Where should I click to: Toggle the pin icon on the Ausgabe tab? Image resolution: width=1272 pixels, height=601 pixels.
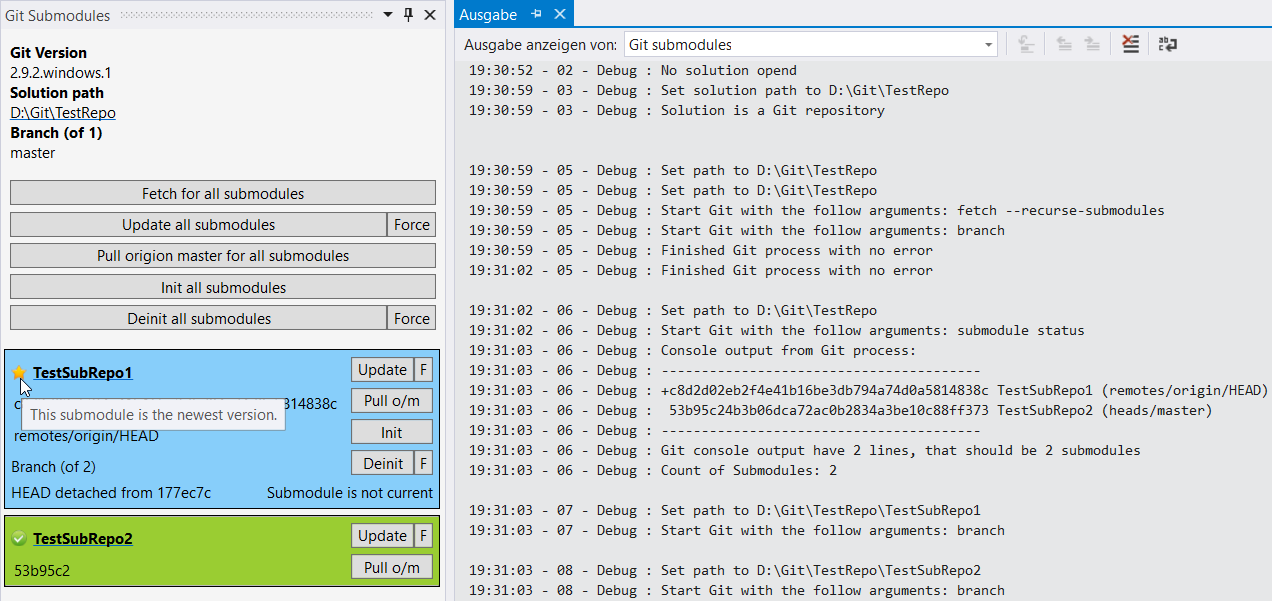[537, 14]
